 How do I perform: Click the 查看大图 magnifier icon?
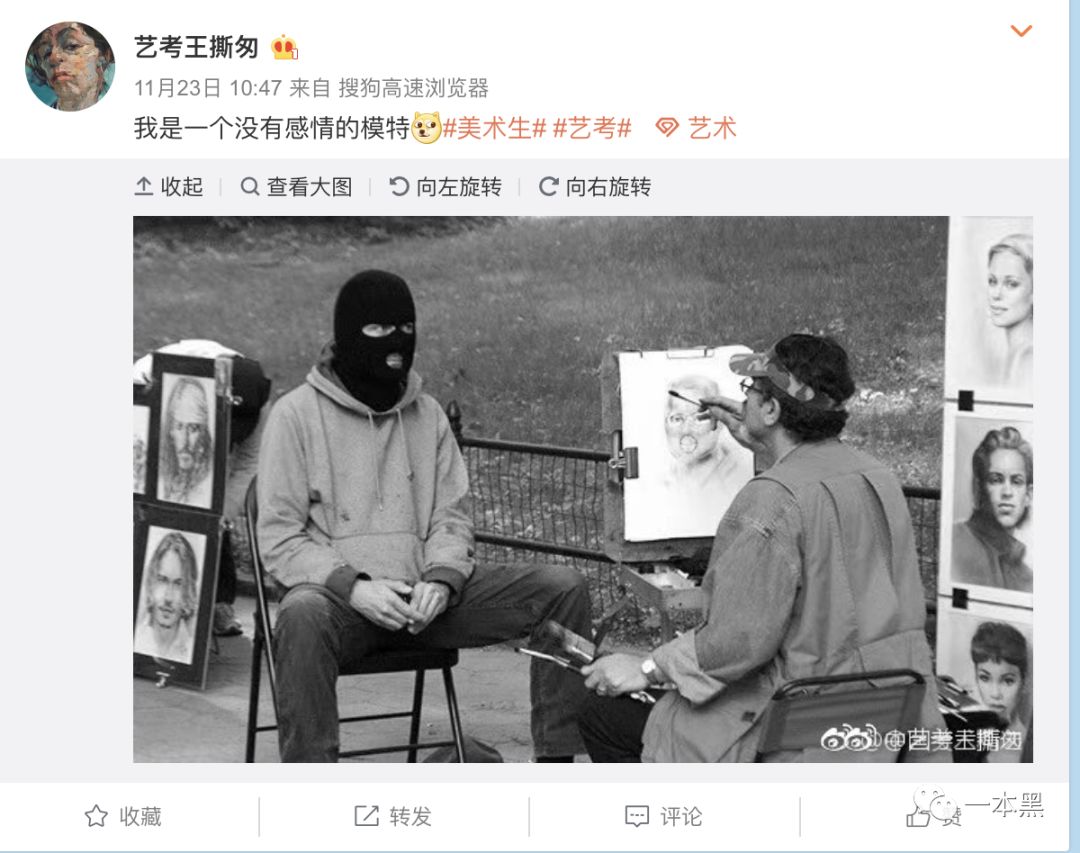pos(249,187)
